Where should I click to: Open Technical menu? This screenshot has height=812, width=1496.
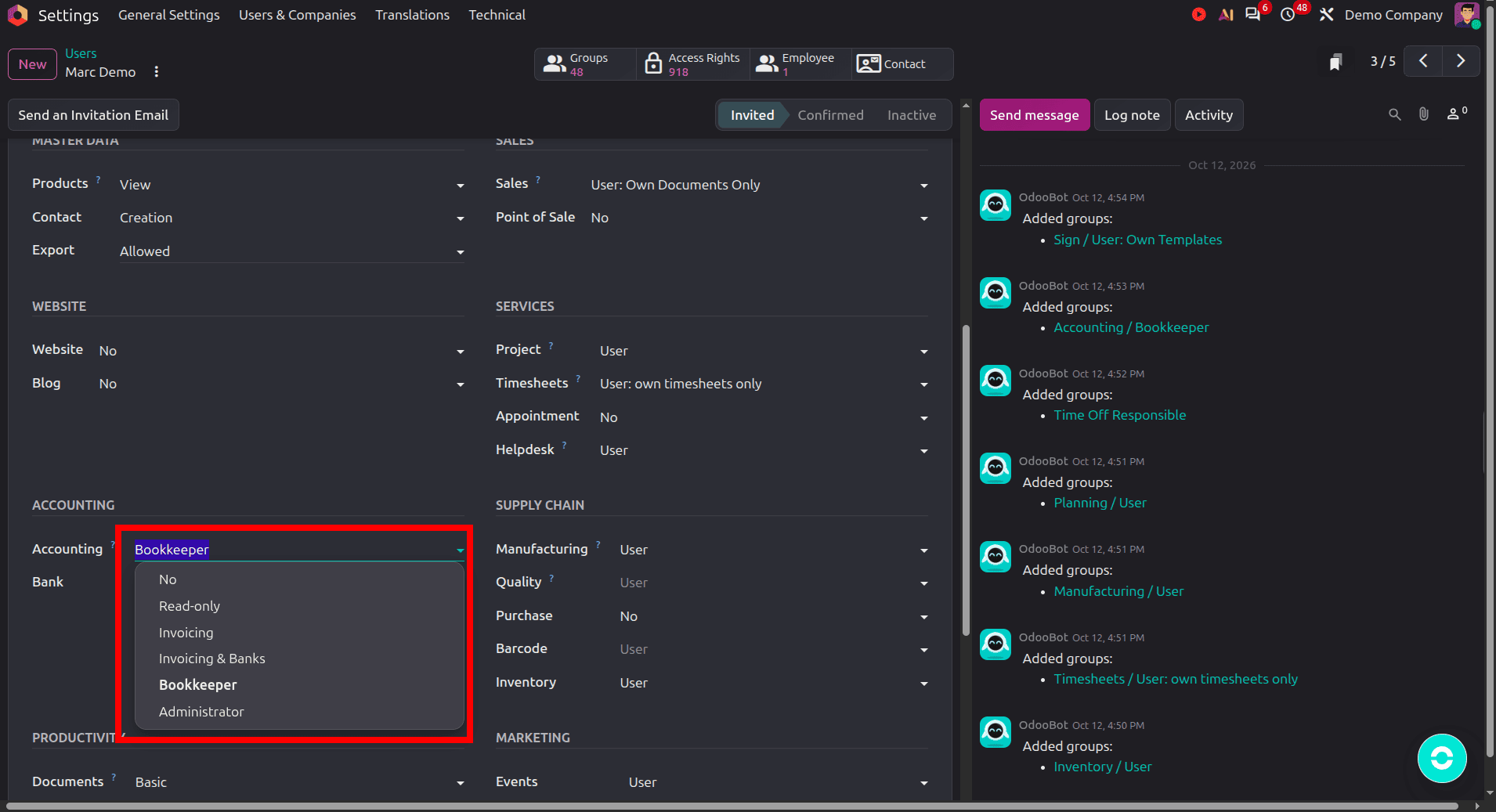pyautogui.click(x=497, y=15)
